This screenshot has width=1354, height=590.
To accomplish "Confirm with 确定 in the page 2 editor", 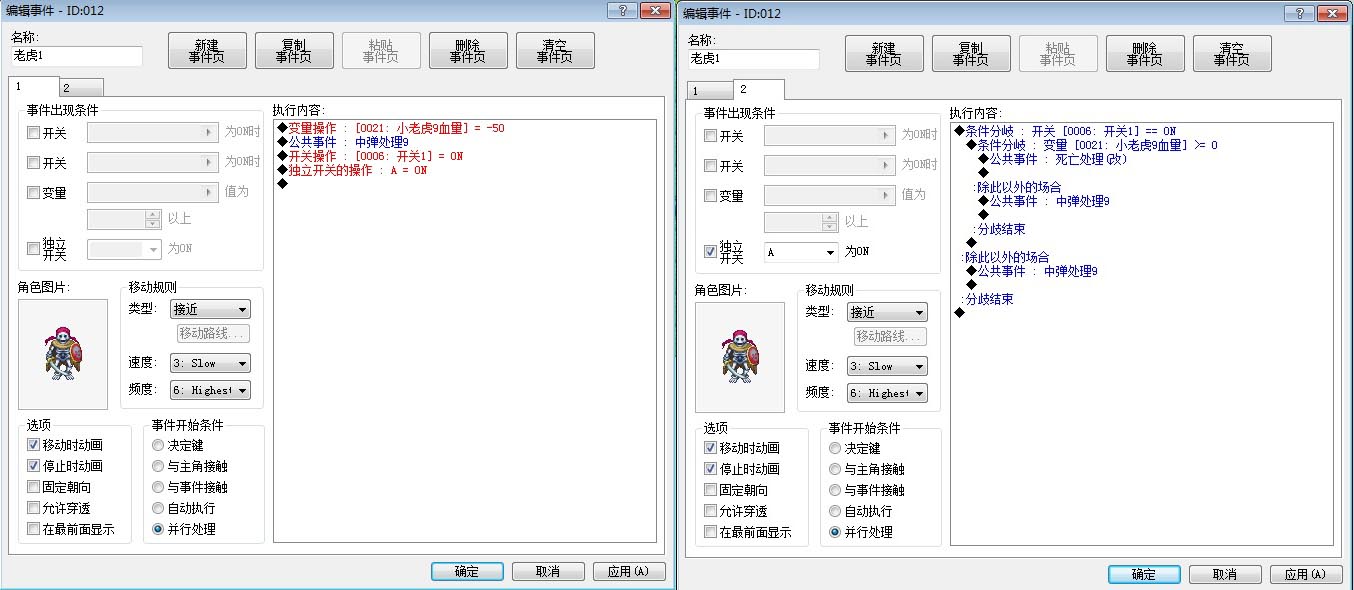I will pos(1144,574).
